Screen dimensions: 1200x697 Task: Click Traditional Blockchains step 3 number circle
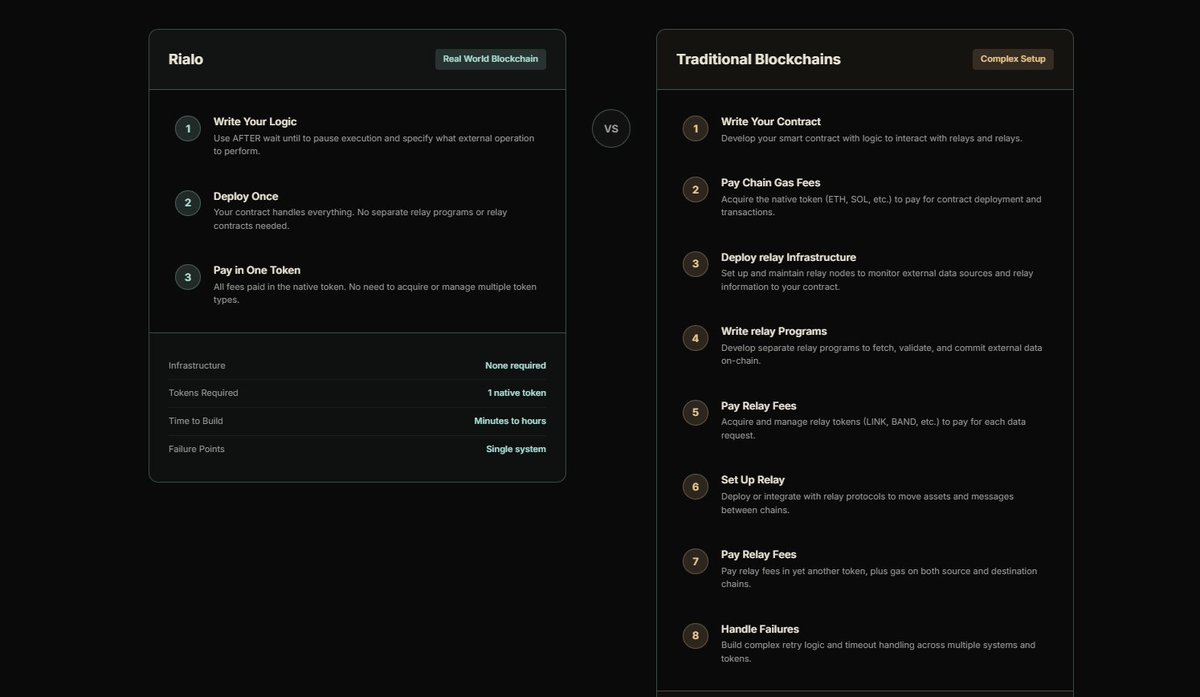pyautogui.click(x=696, y=264)
